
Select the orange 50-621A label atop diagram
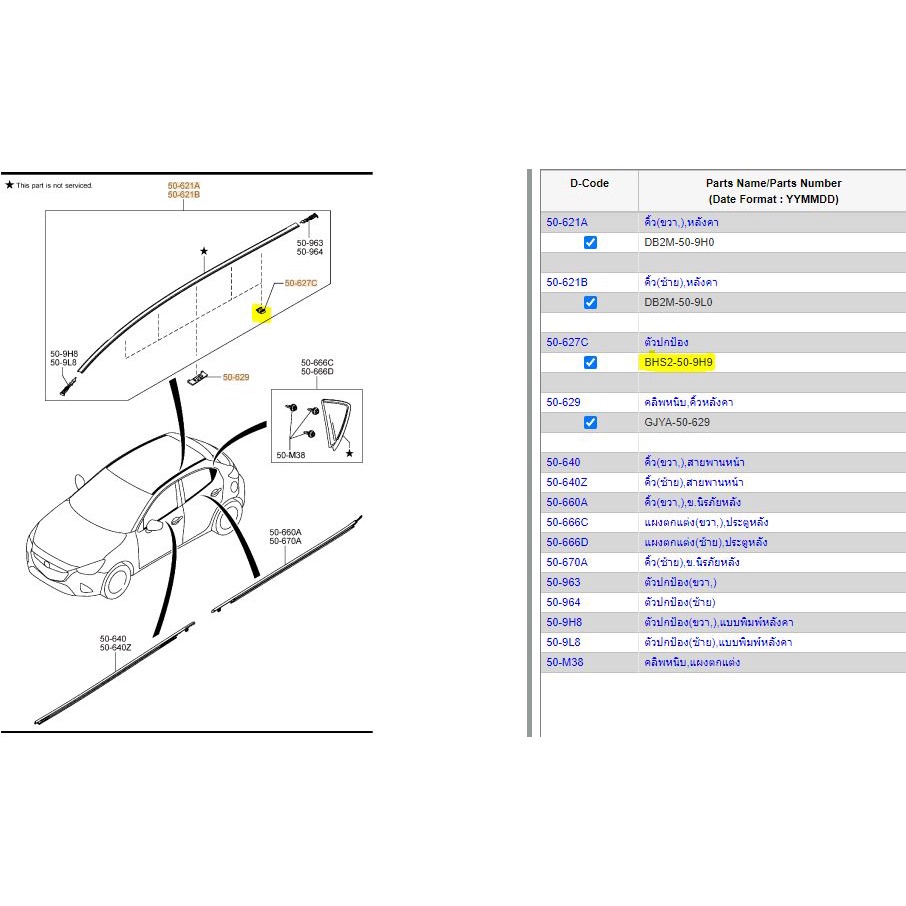point(183,185)
